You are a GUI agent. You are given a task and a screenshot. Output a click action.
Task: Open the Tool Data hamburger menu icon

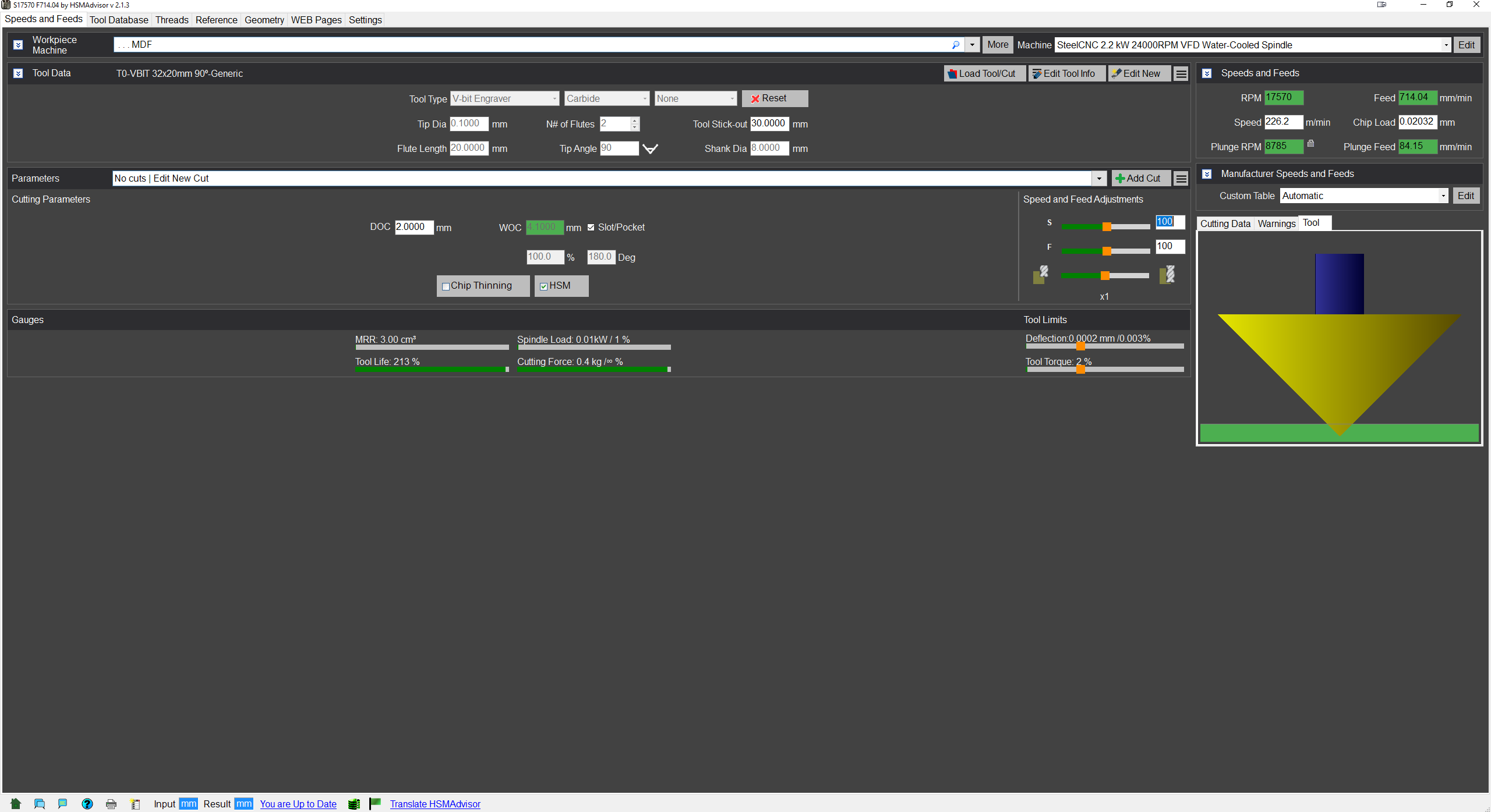tap(1181, 74)
